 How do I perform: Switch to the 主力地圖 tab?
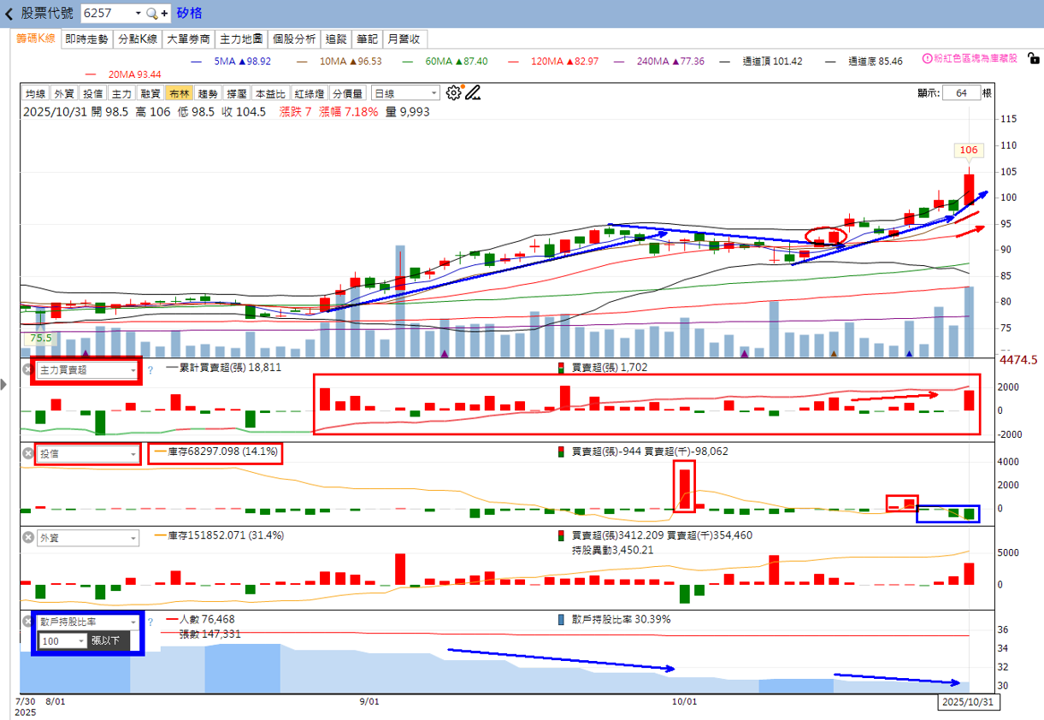(x=241, y=39)
